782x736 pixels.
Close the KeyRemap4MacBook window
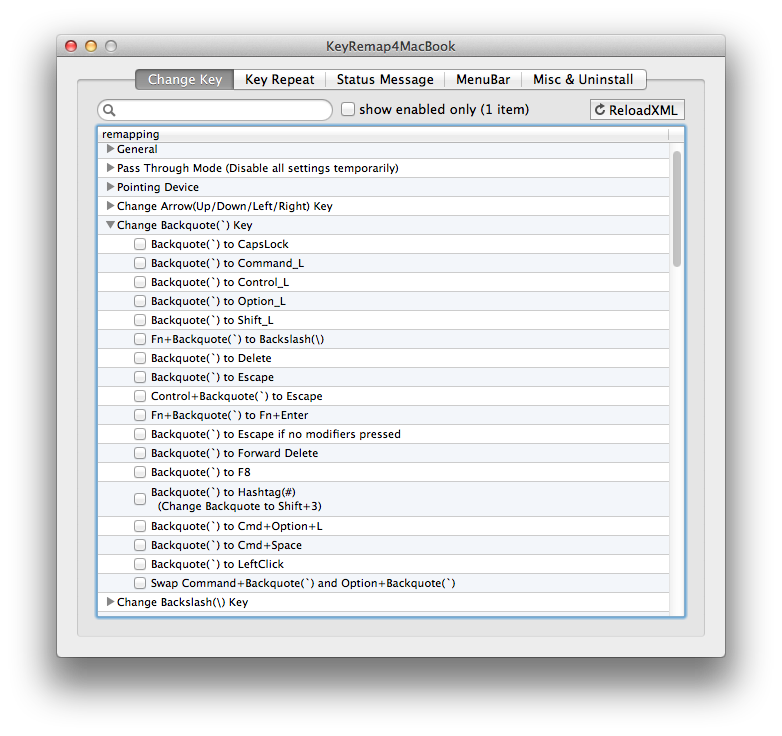click(x=71, y=46)
